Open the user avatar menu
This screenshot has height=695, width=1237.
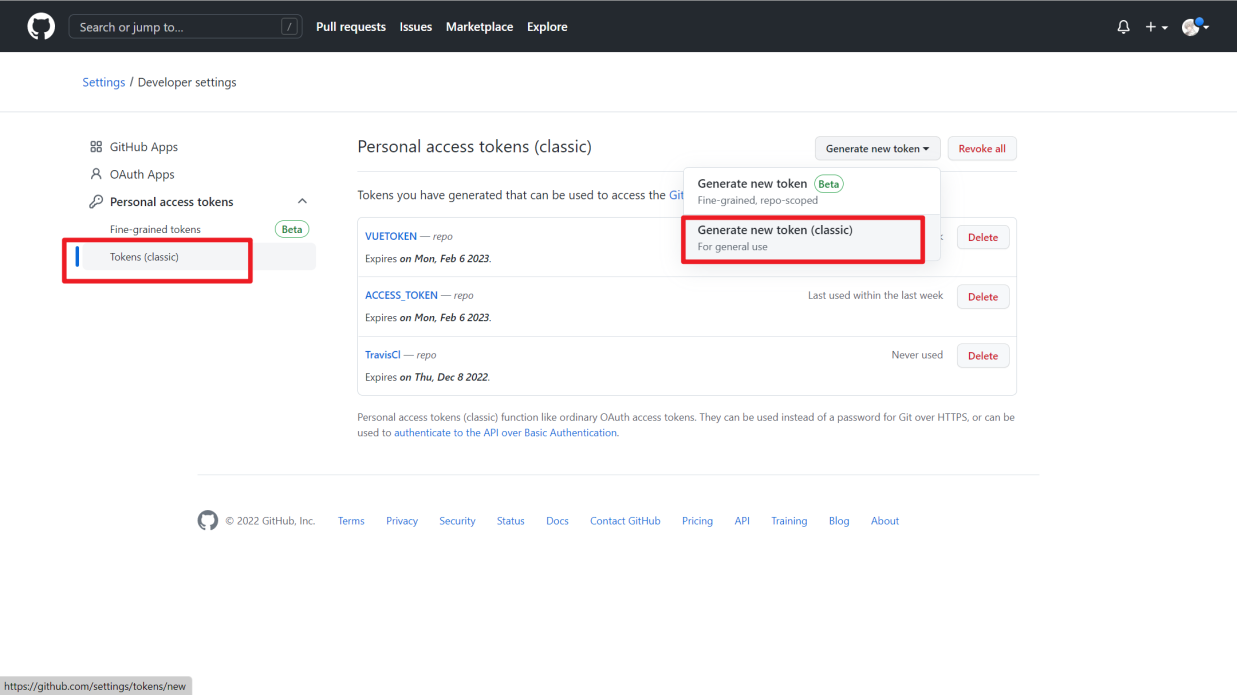click(1195, 27)
